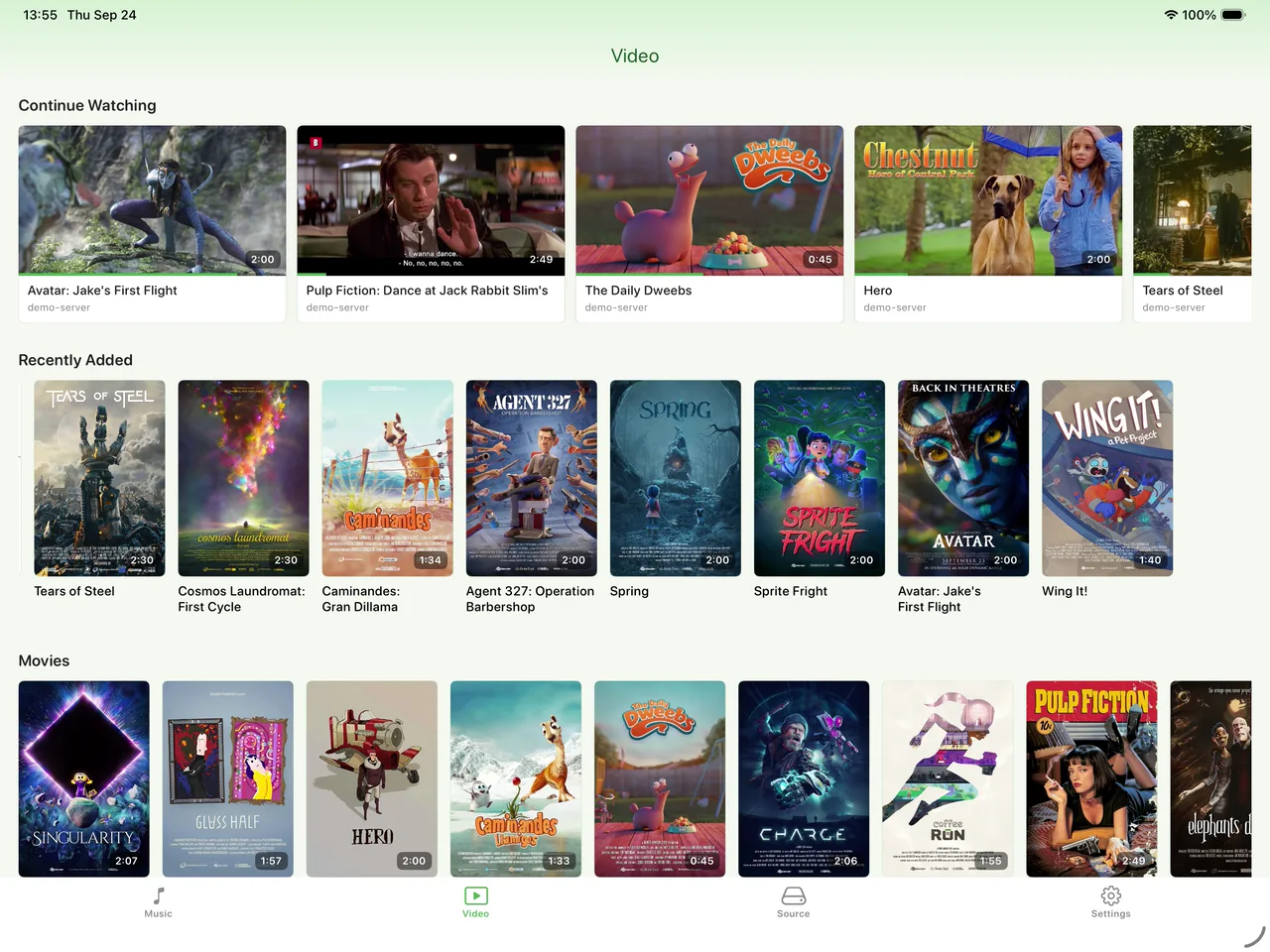This screenshot has height=952, width=1270.
Task: Open the Wing It! poster
Action: (x=1107, y=478)
